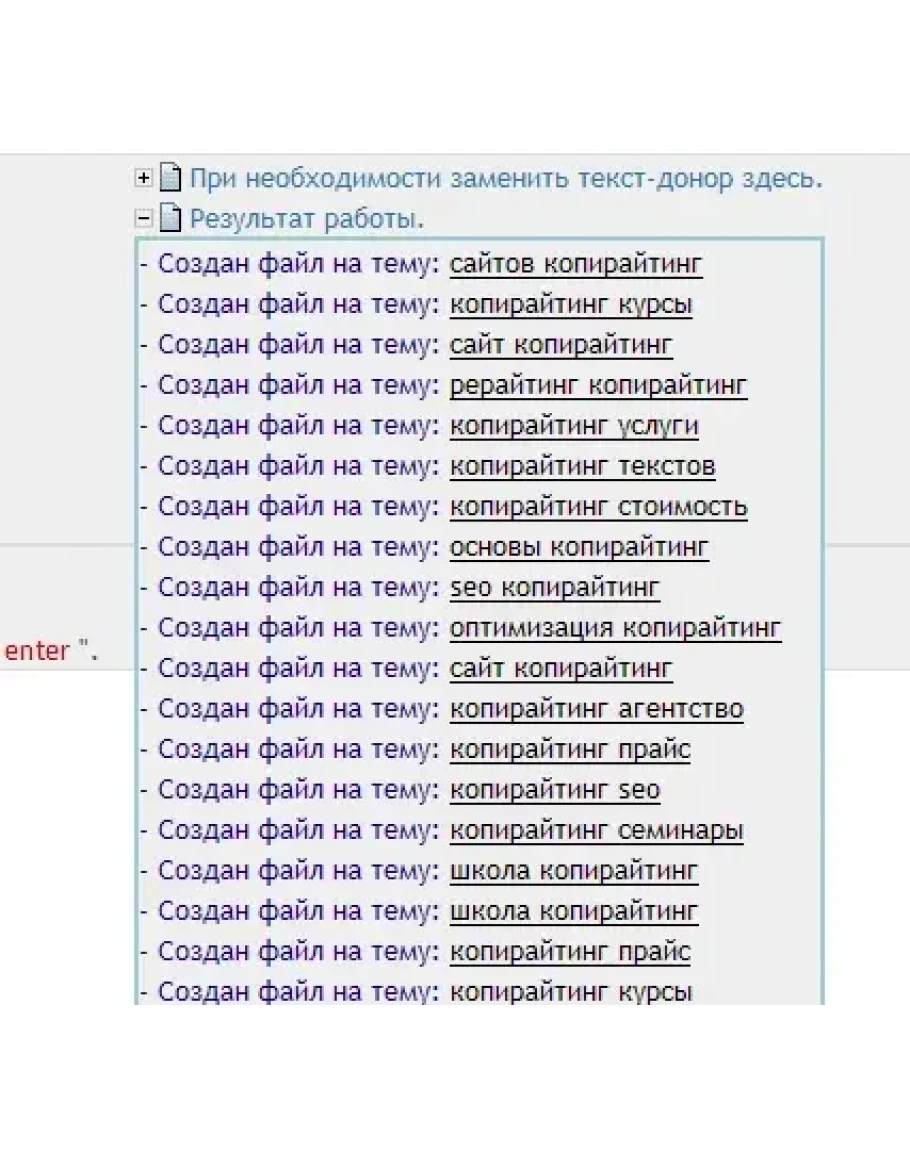
Task: Open the 'seo копирайтинг' topic link
Action: coord(554,588)
